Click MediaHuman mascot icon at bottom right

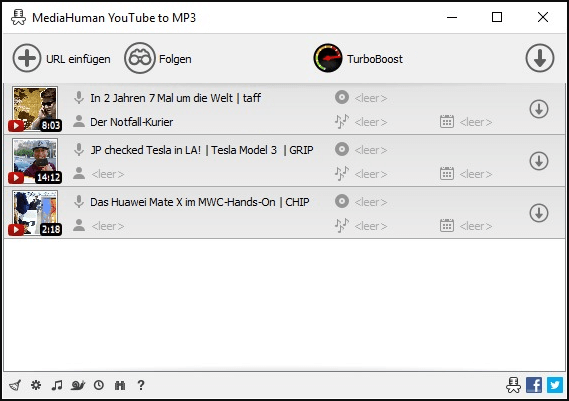pos(513,385)
